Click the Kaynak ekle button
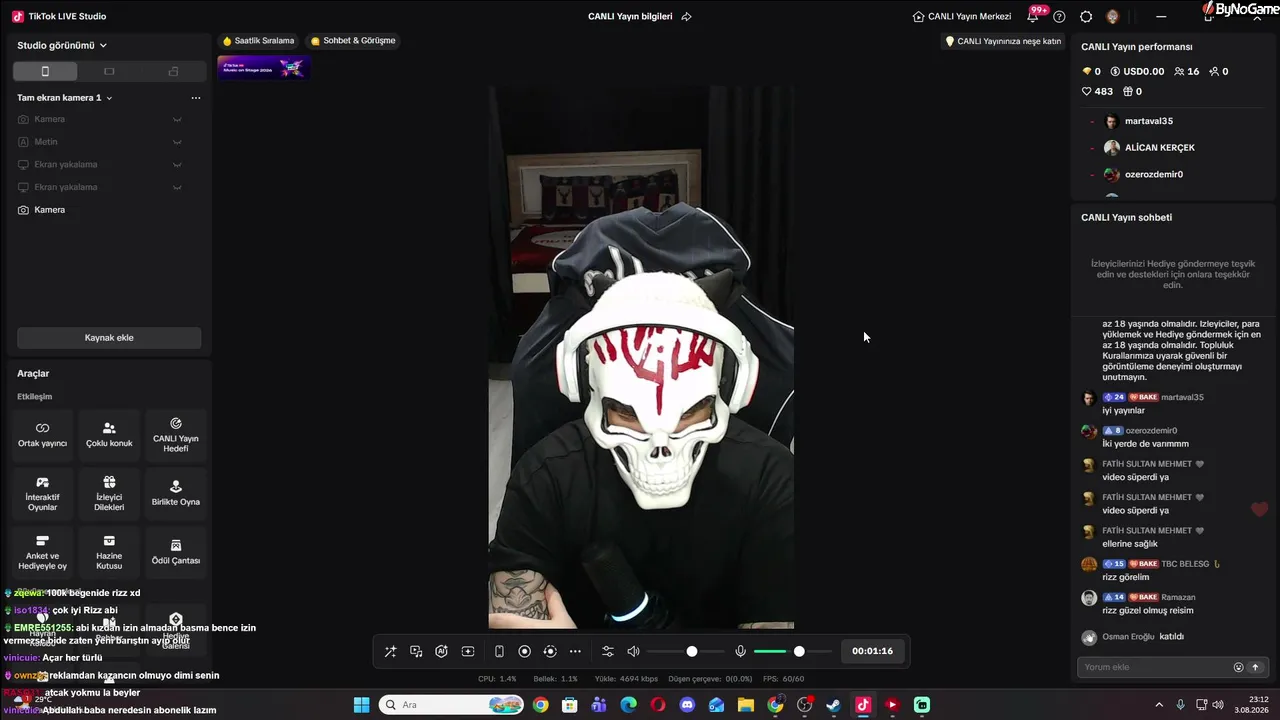 (109, 338)
